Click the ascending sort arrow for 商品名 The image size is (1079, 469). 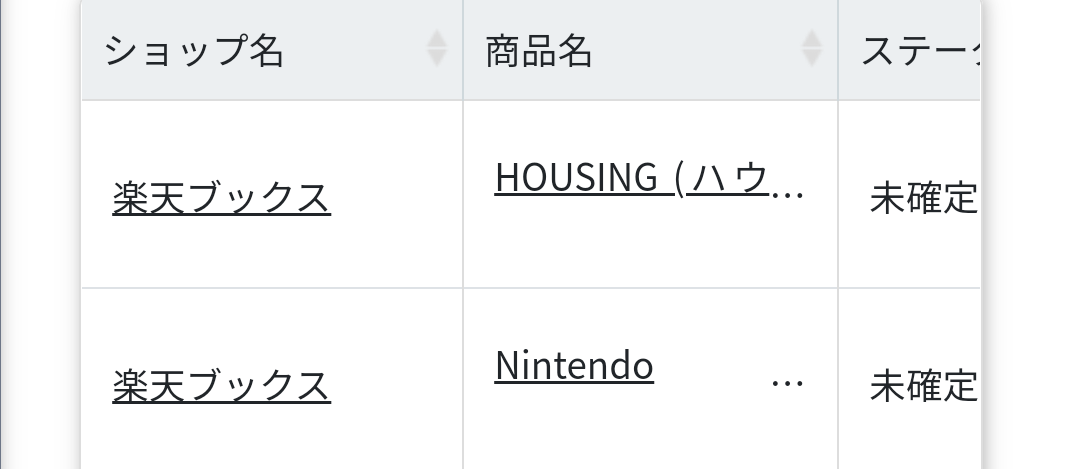812,39
